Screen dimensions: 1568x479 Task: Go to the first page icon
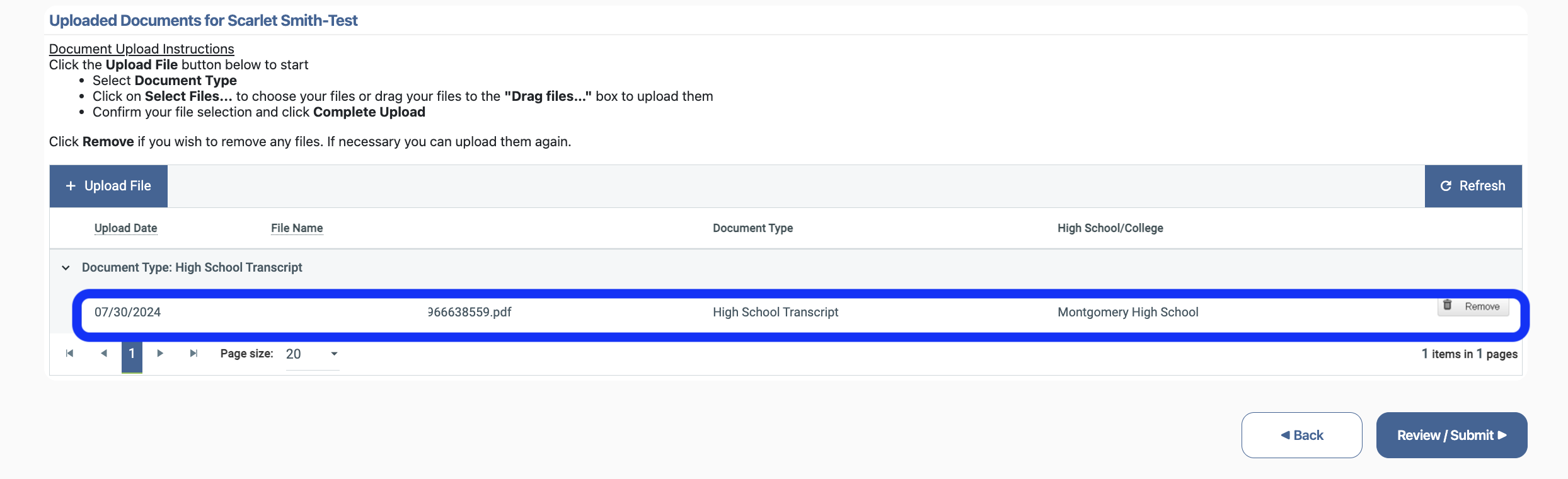point(69,354)
